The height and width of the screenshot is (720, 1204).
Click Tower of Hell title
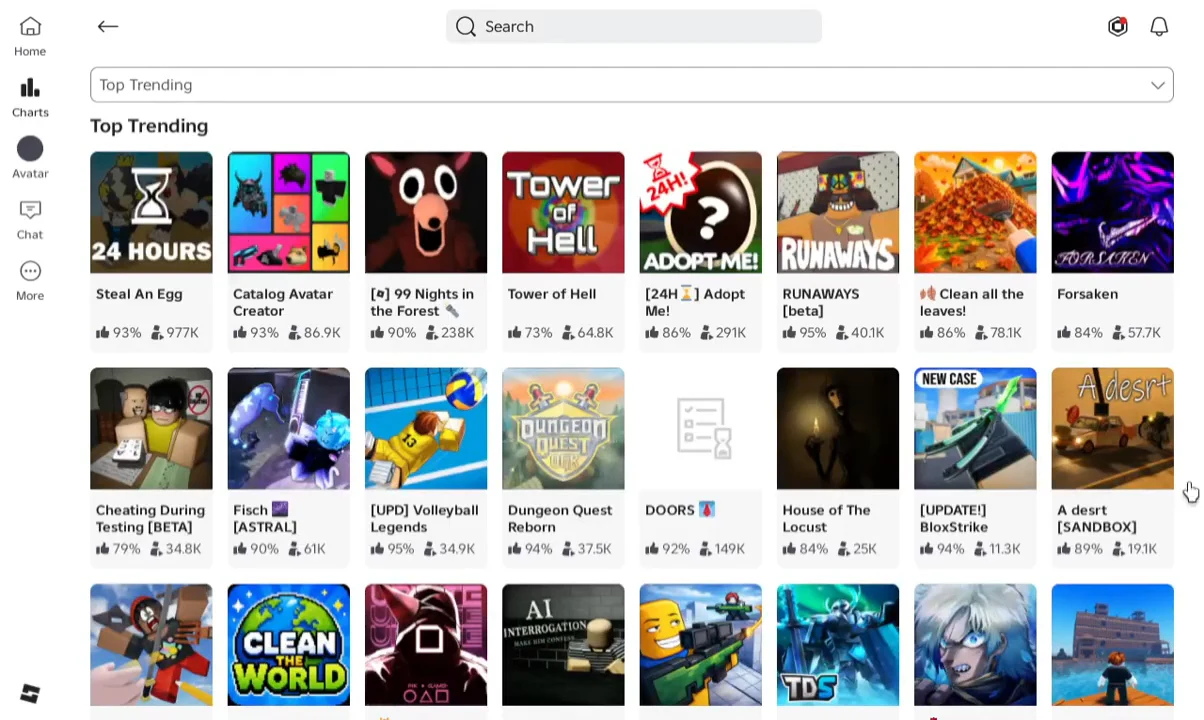point(552,294)
